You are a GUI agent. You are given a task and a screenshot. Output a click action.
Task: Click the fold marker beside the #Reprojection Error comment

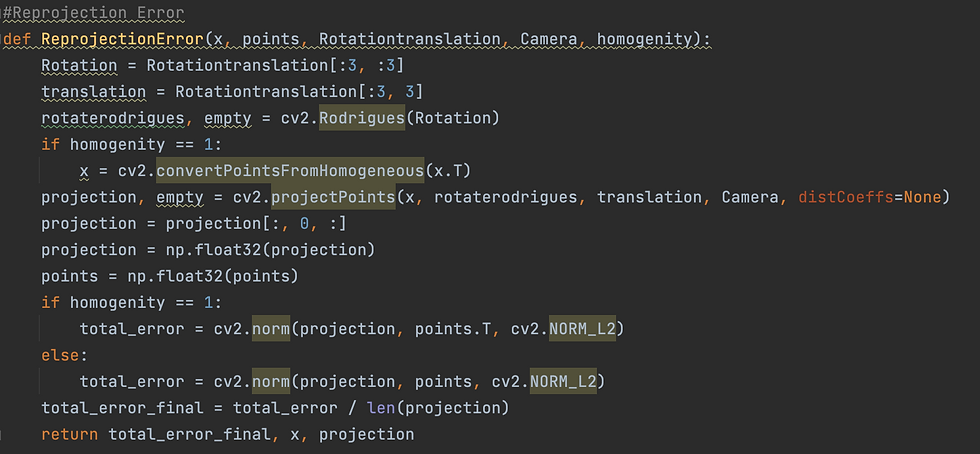click(2, 13)
